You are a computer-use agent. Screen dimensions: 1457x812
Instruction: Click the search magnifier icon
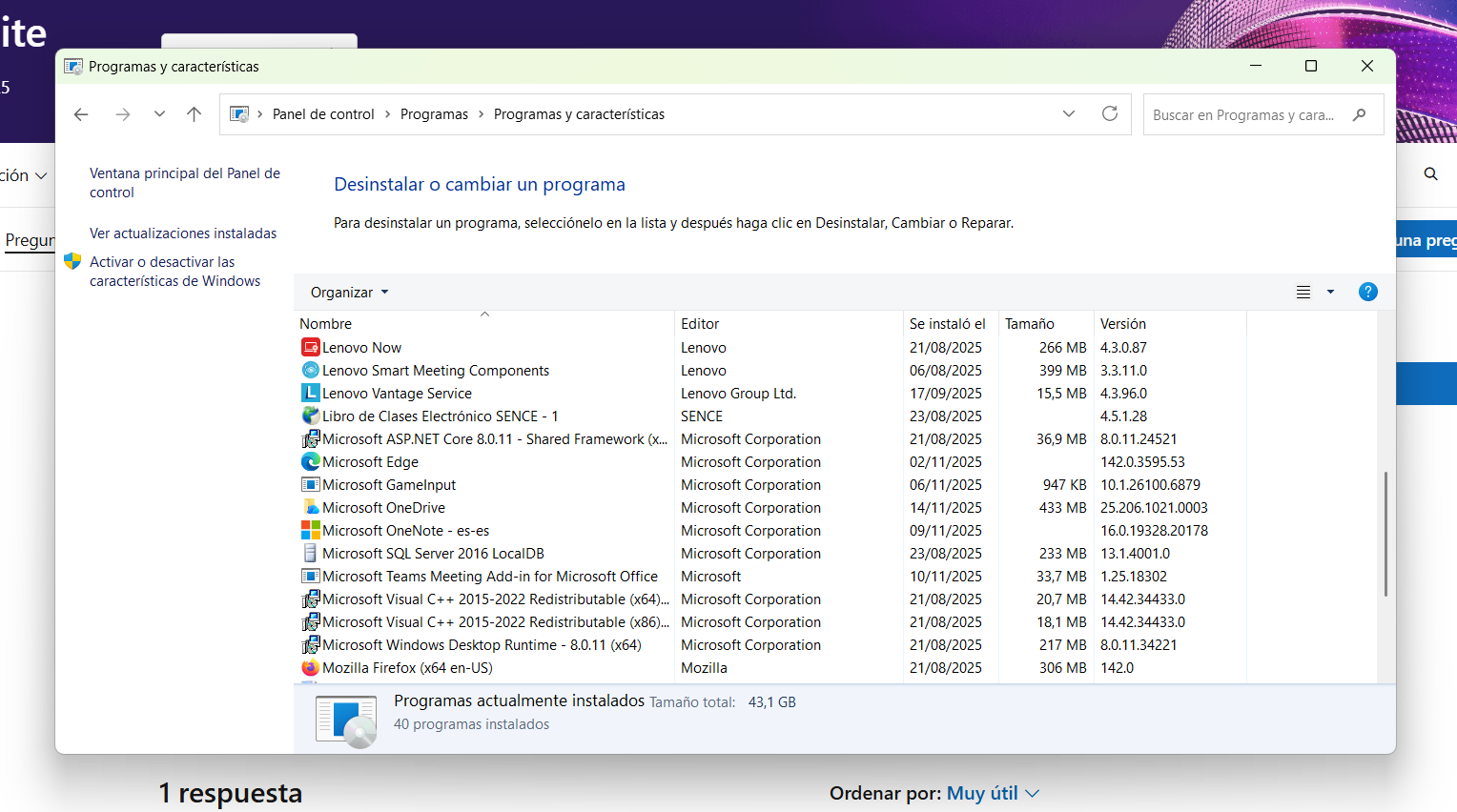coord(1360,114)
